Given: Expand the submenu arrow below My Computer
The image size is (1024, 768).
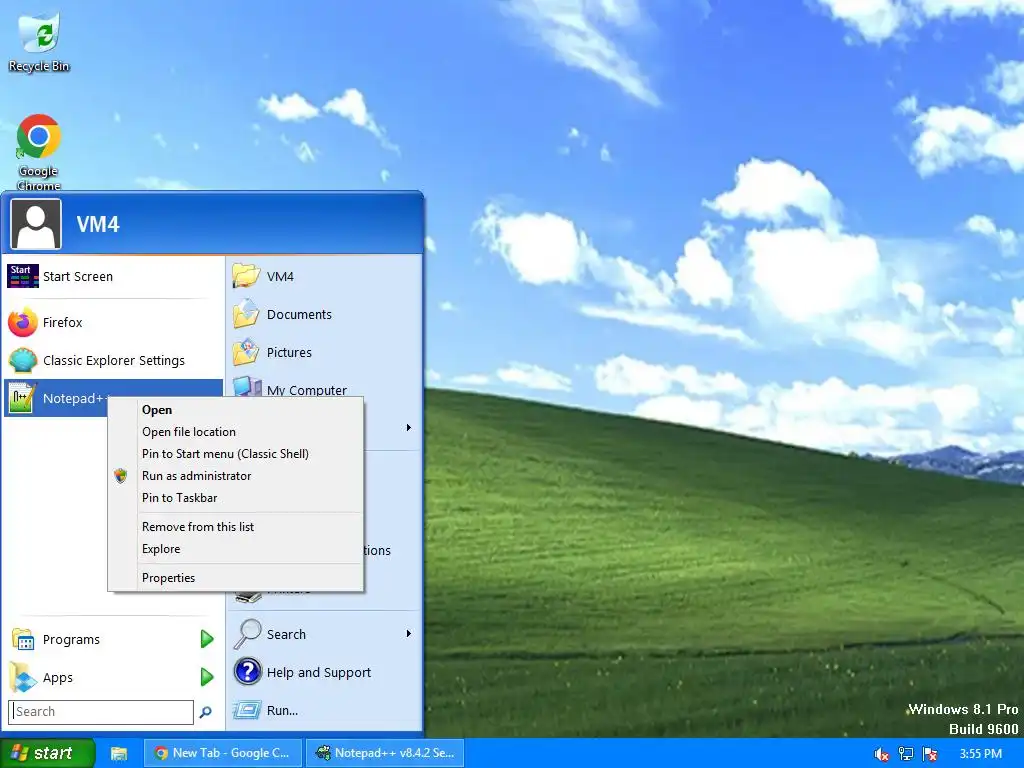Looking at the screenshot, I should (409, 428).
